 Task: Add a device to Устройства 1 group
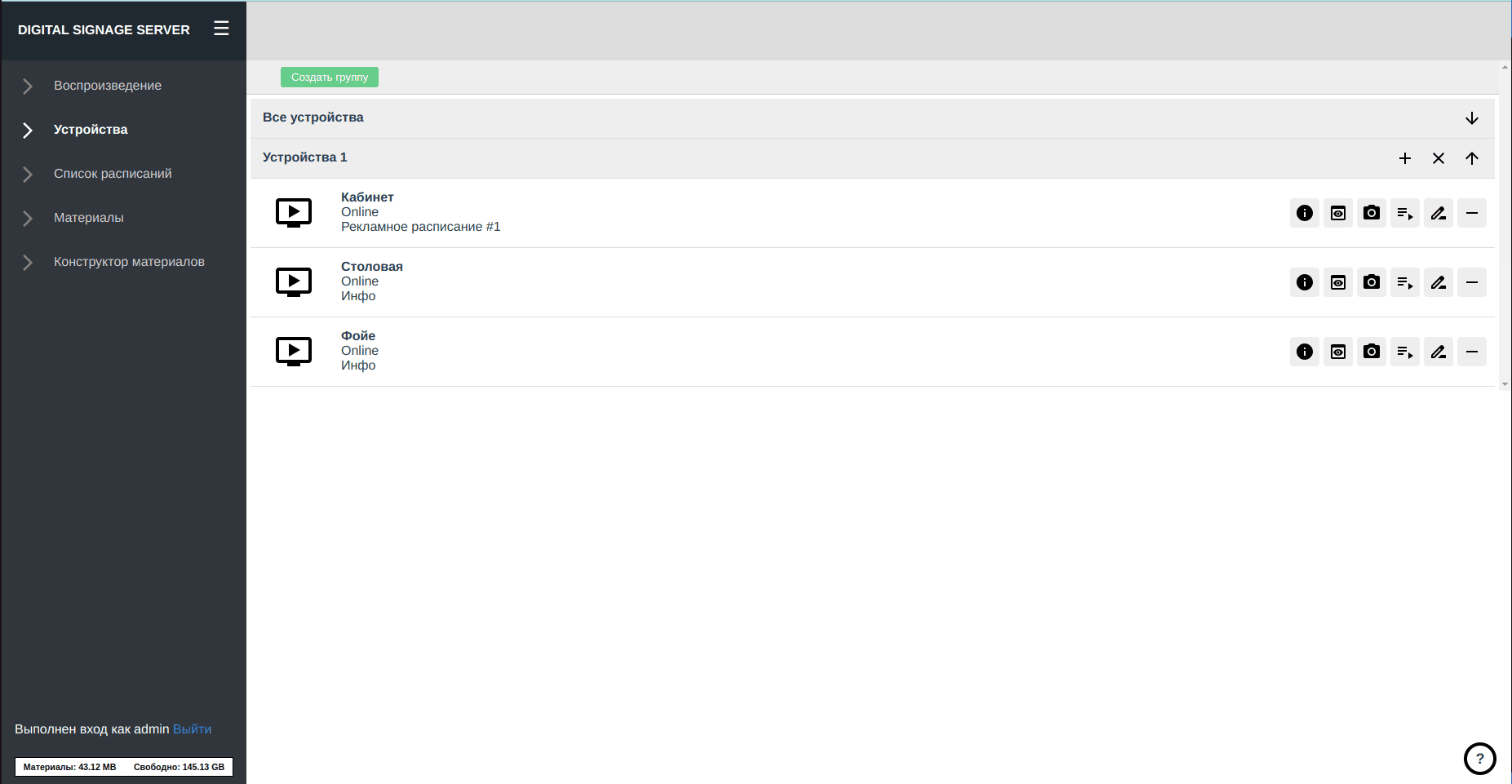(x=1404, y=158)
